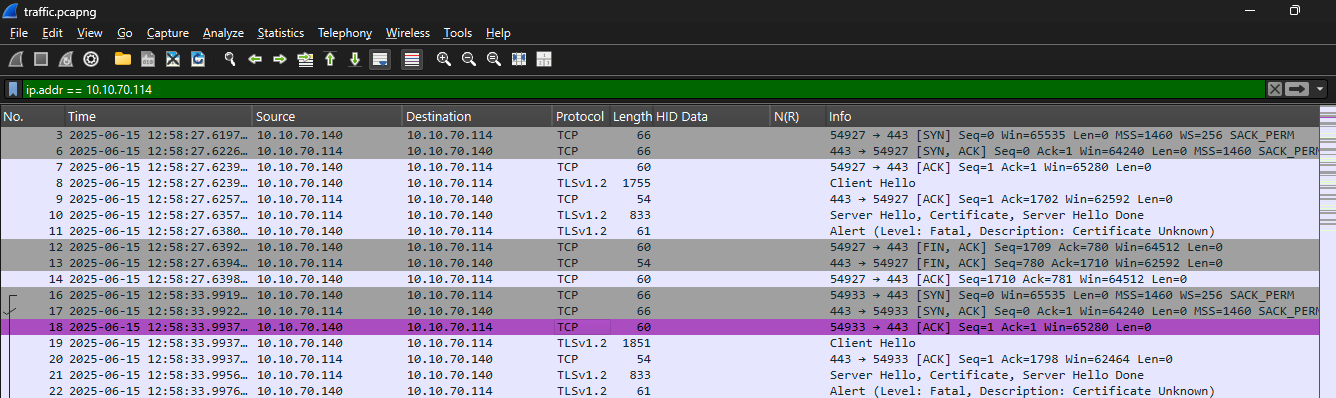Jump to the last packet
Viewport: 1336px width, 398px height.
tap(354, 60)
